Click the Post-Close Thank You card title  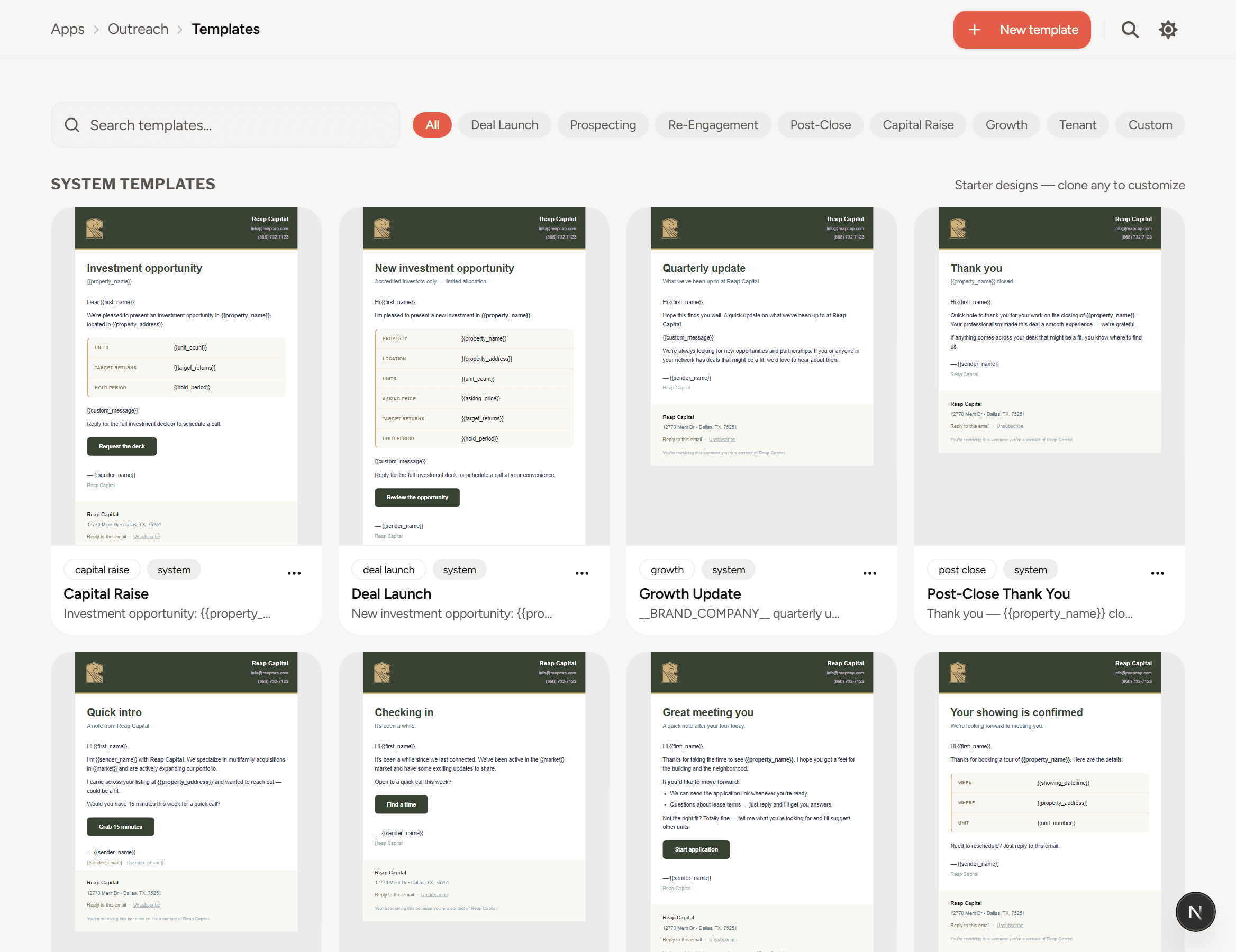pos(998,594)
